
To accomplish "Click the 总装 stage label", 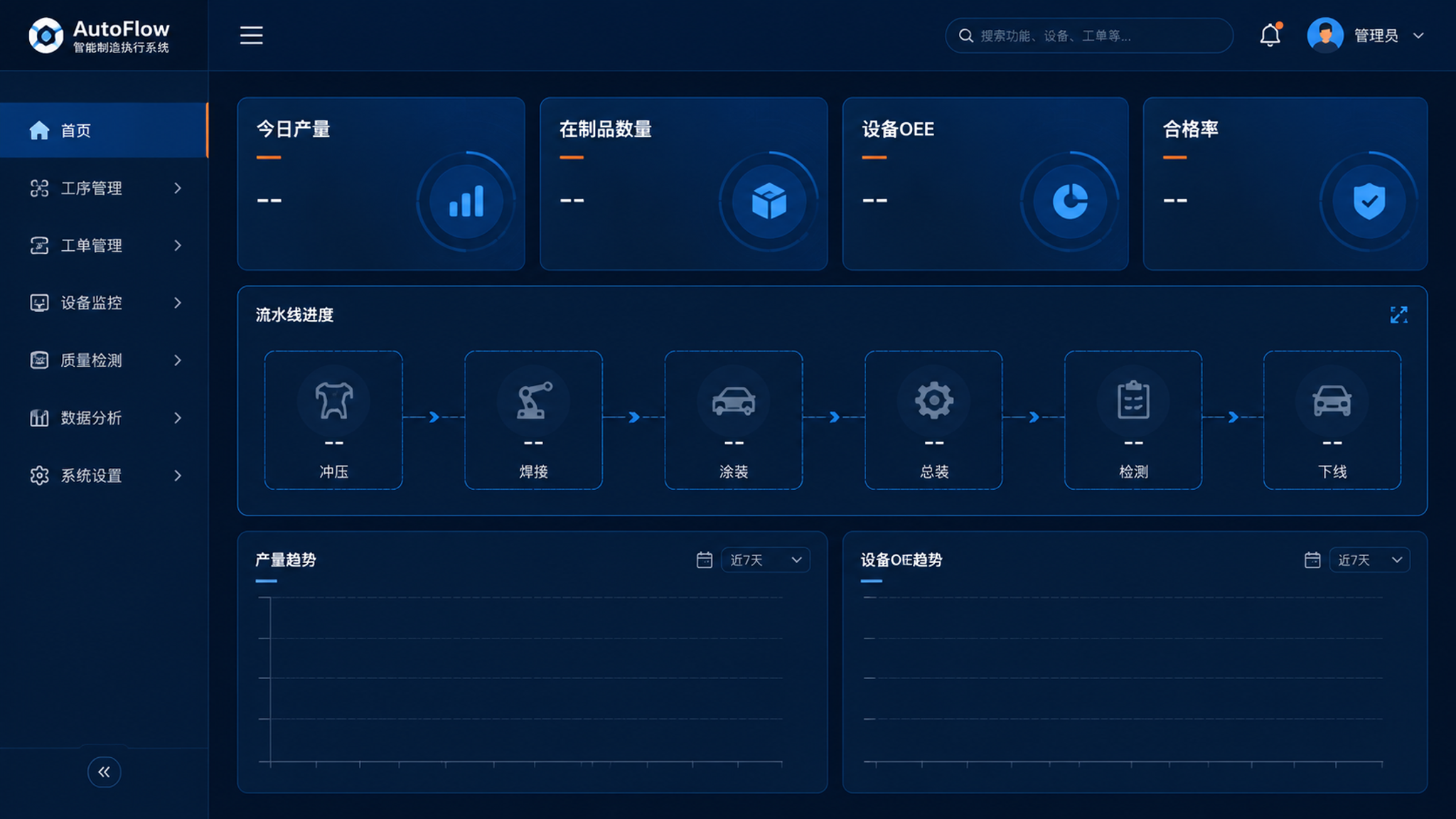I will 933,472.
